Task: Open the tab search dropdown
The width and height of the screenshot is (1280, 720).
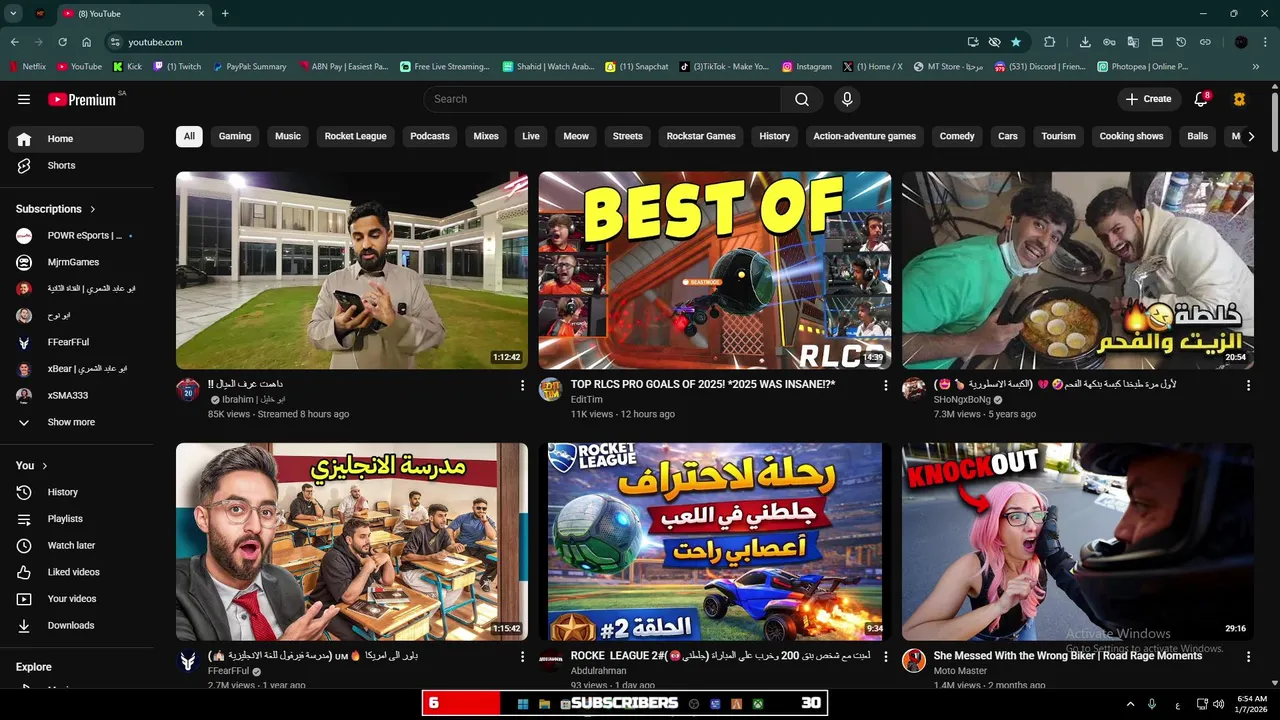Action: coord(13,14)
